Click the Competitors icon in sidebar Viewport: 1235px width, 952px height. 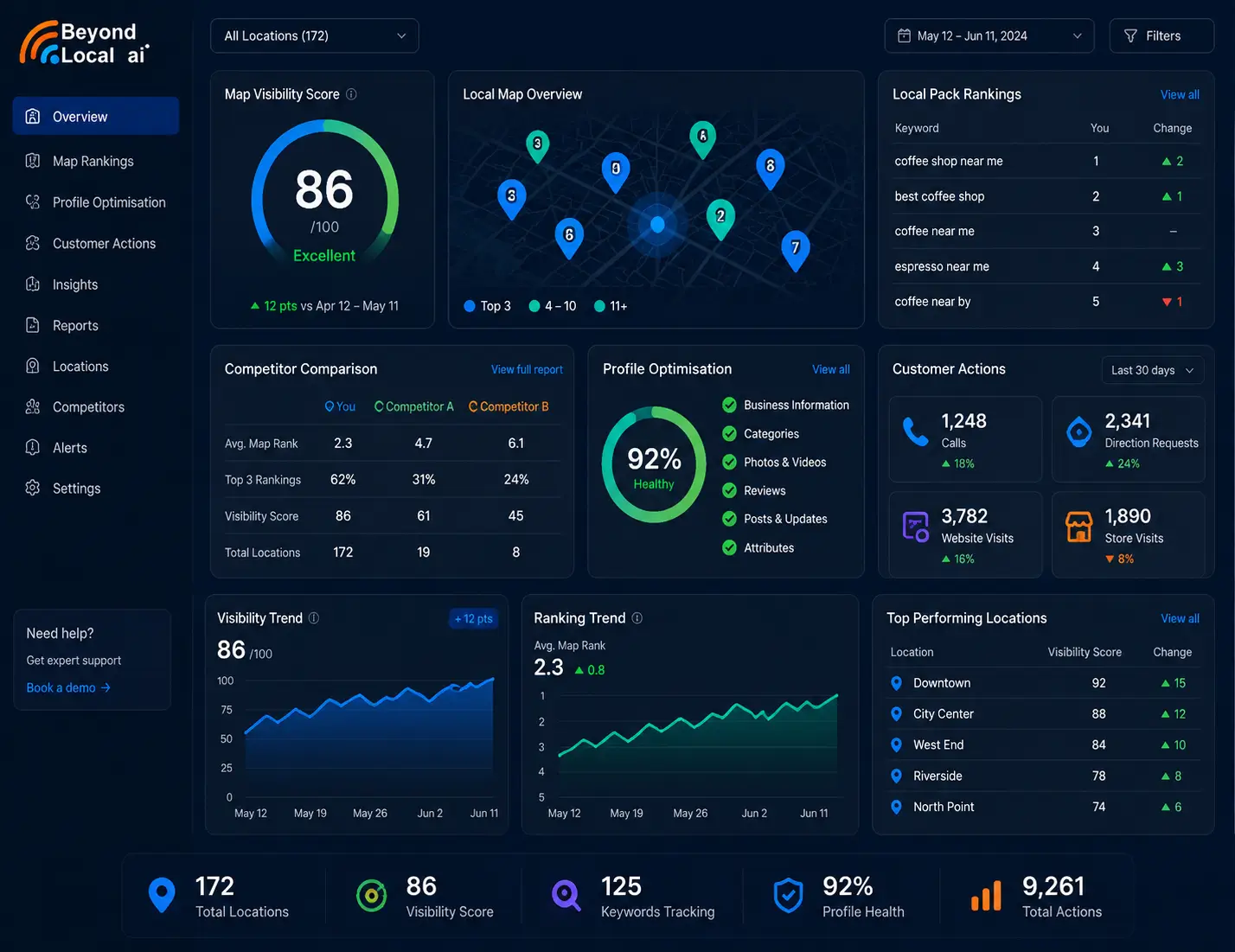click(x=33, y=406)
